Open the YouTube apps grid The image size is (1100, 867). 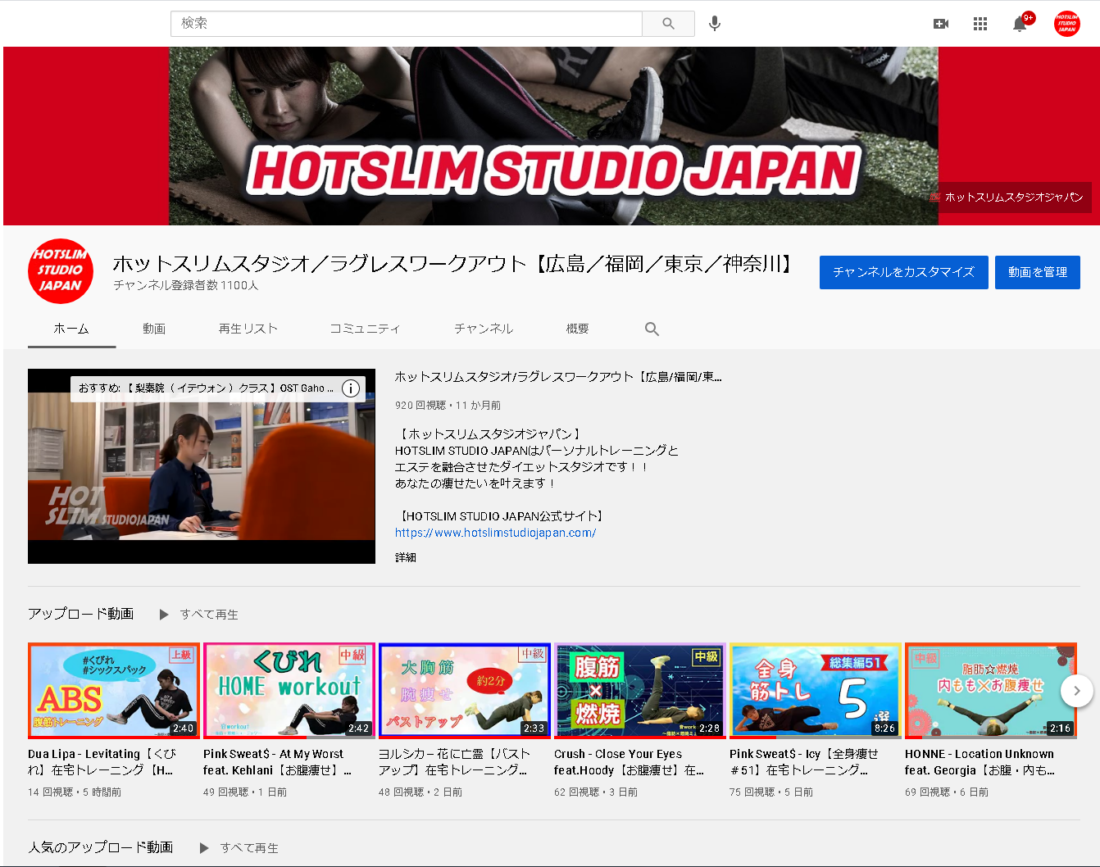click(980, 24)
